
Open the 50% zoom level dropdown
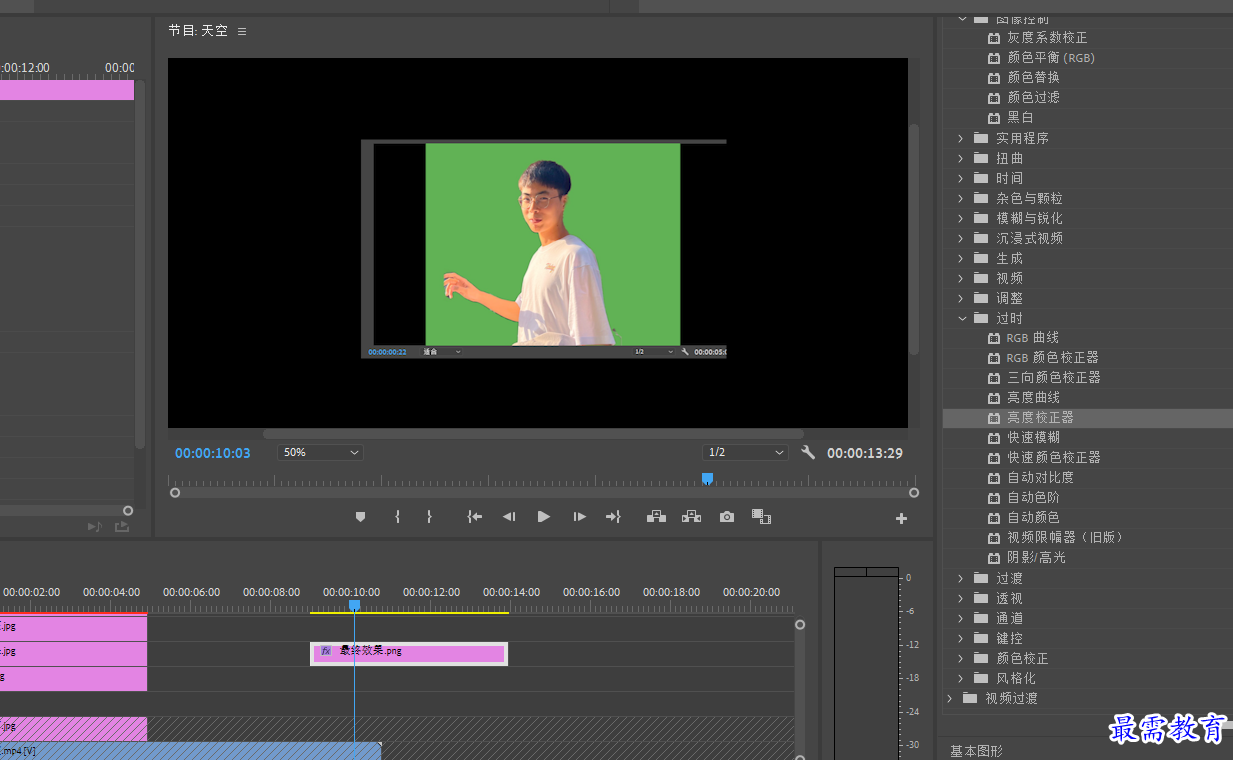click(x=320, y=452)
